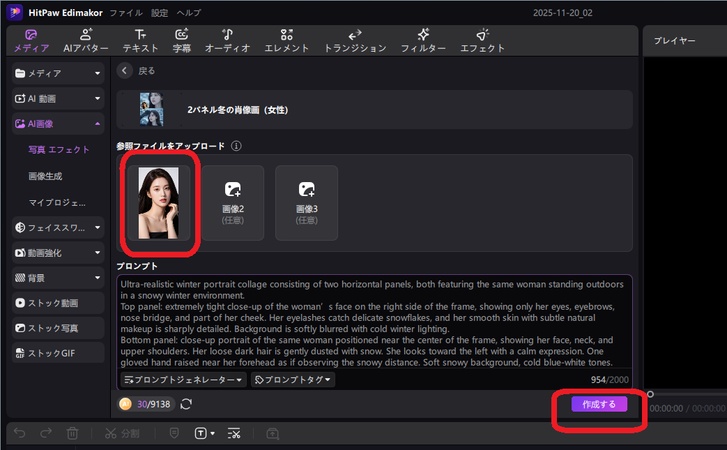Open the ファイル menu
This screenshot has width=727, height=450.
(x=125, y=13)
